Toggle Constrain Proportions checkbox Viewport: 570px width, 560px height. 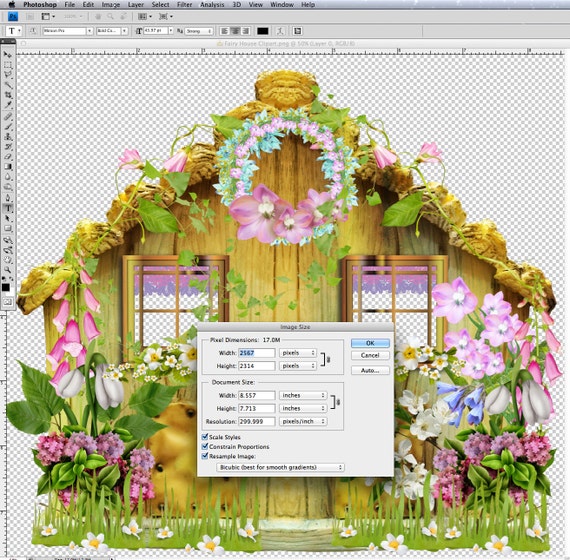pyautogui.click(x=205, y=446)
